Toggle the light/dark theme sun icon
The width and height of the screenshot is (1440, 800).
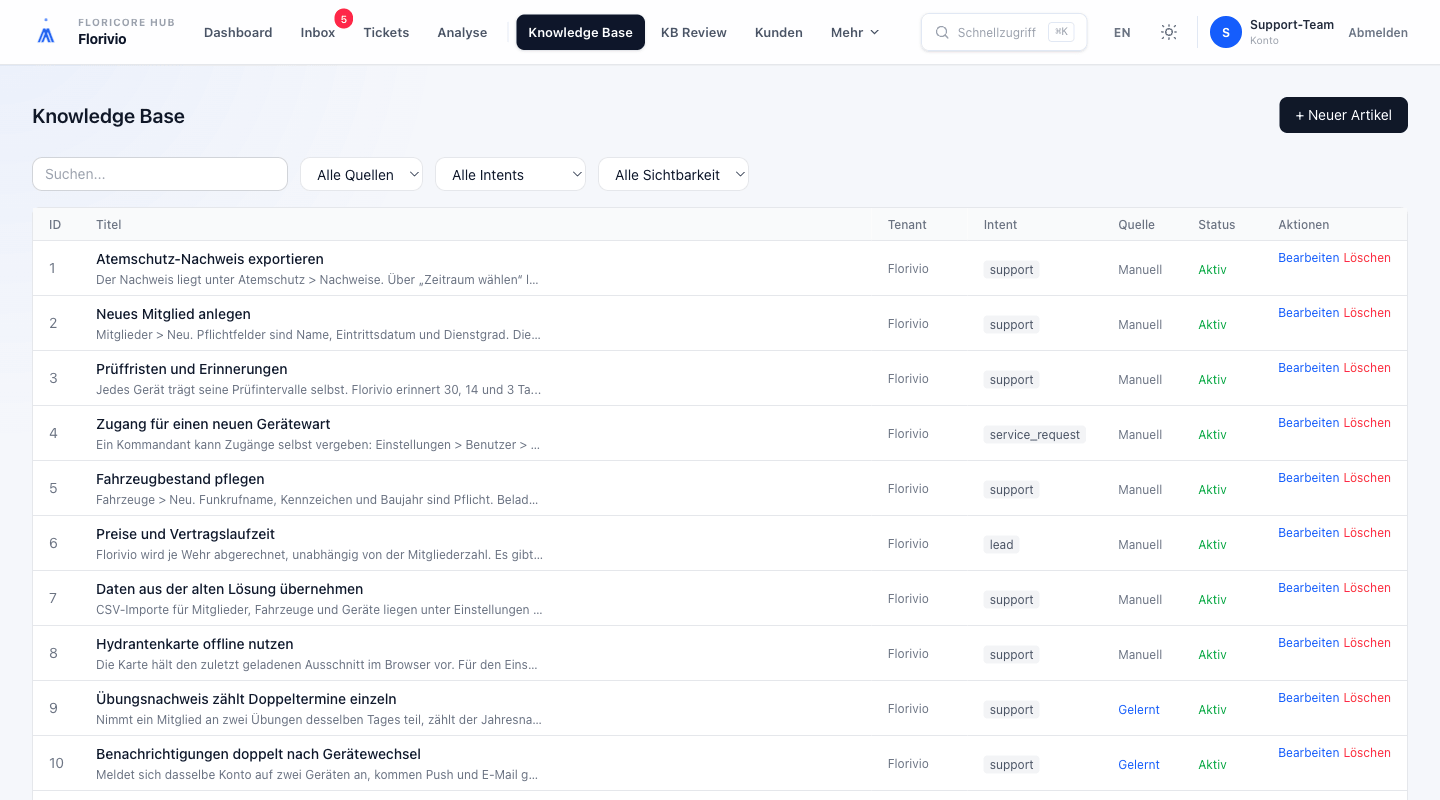tap(1168, 32)
